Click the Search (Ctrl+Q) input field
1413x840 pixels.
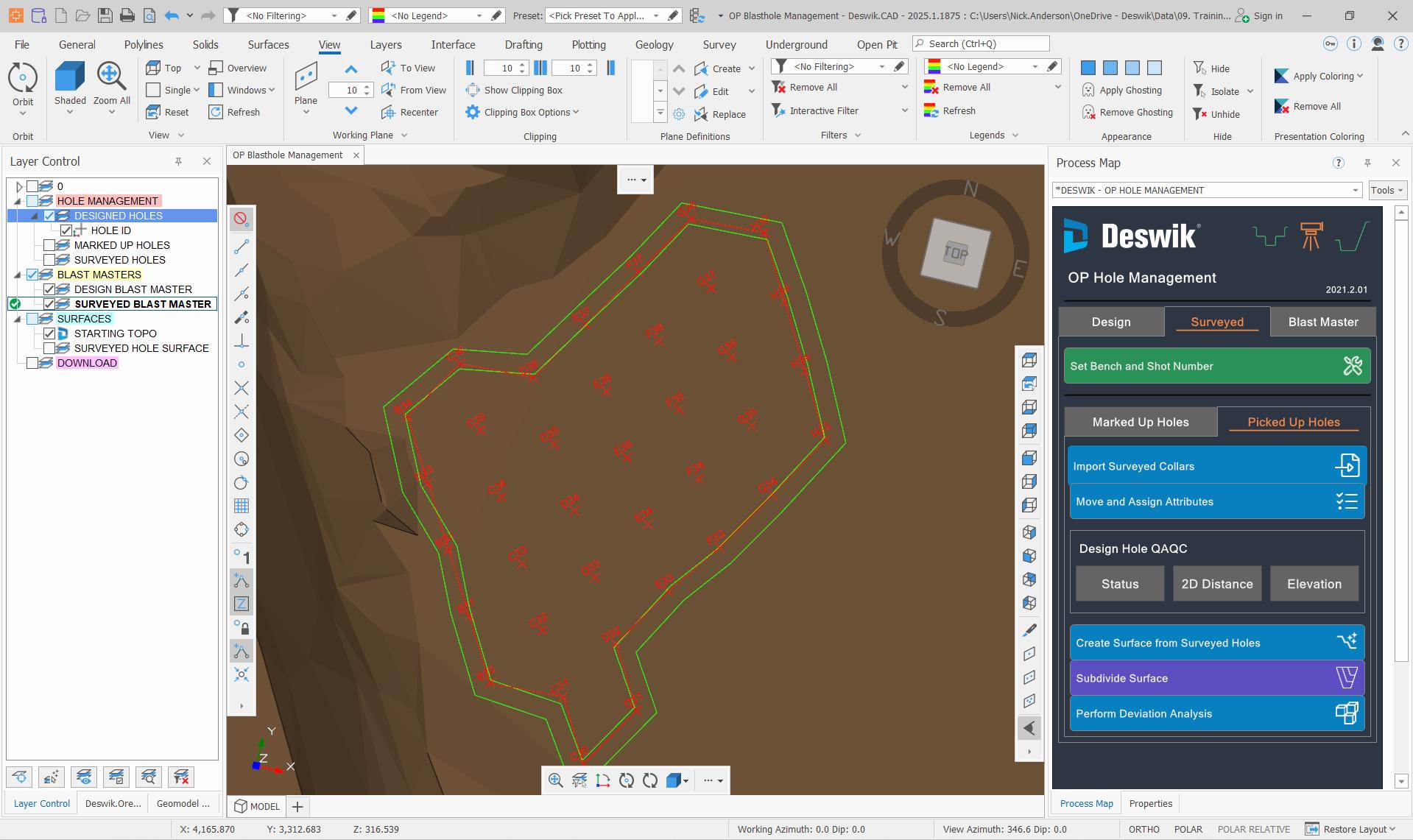(982, 43)
